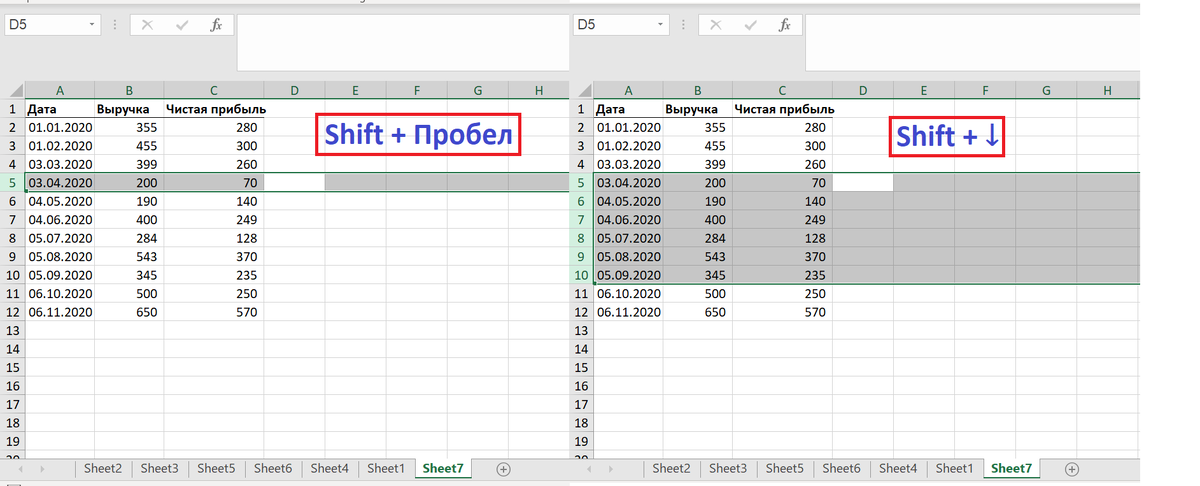Switch to Sheet2 tab in right window
The image size is (1200, 486).
671,468
